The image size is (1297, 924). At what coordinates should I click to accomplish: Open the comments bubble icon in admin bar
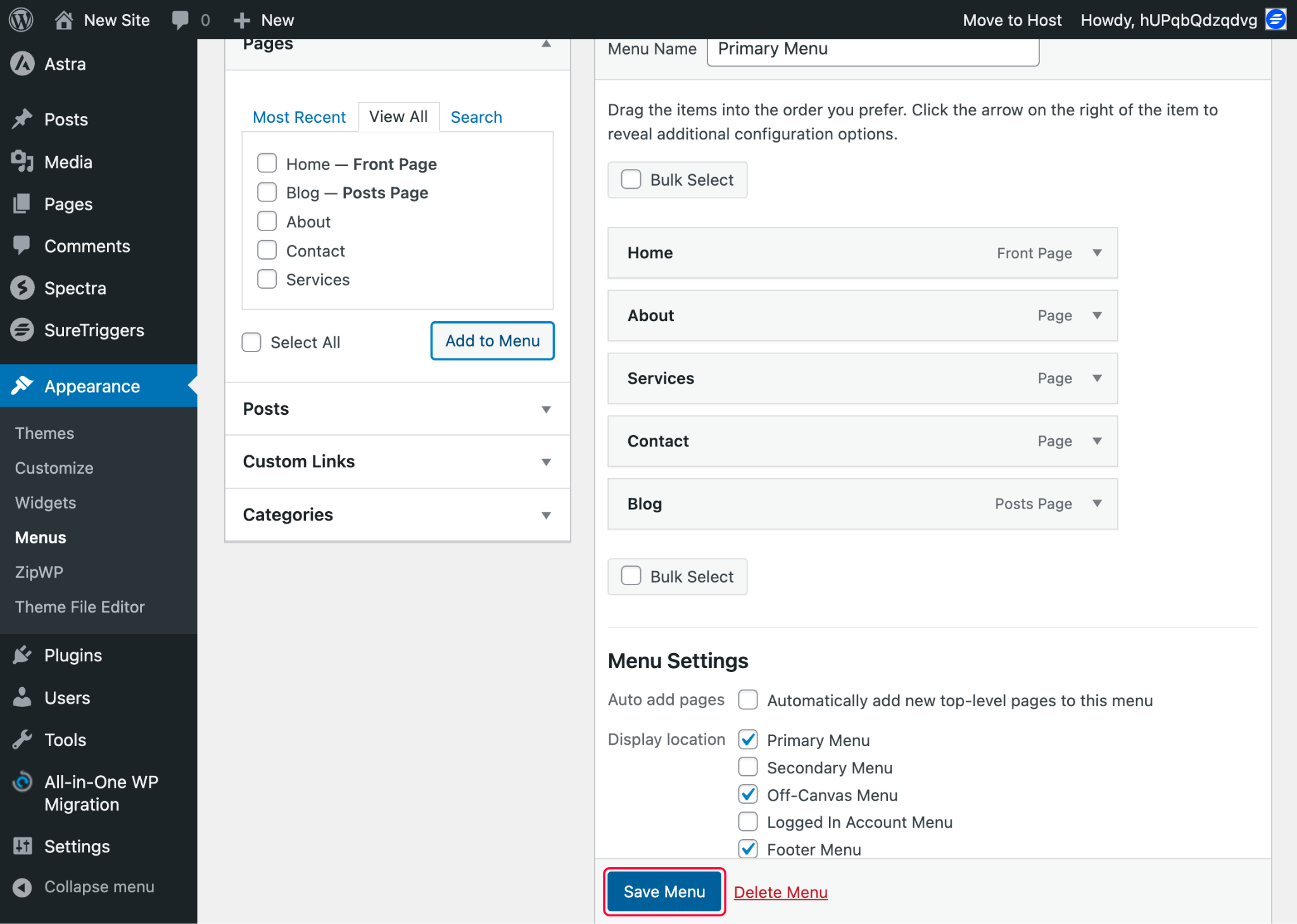click(x=180, y=20)
